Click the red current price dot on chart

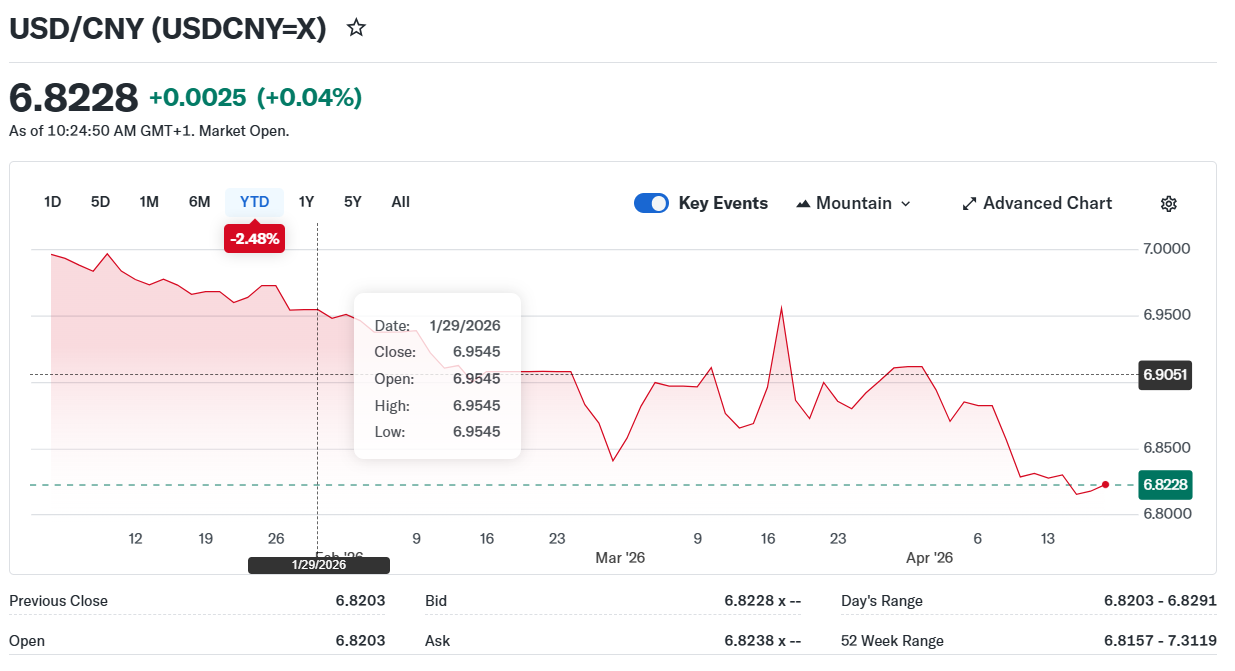(x=1105, y=484)
